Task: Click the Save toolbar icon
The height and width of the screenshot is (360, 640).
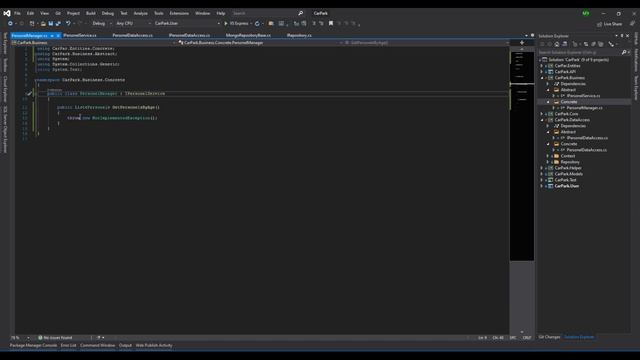Action: (51, 24)
